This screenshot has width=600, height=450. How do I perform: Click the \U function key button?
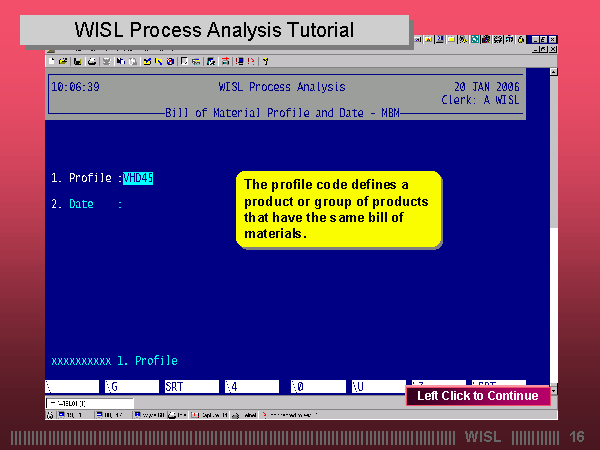[x=378, y=386]
